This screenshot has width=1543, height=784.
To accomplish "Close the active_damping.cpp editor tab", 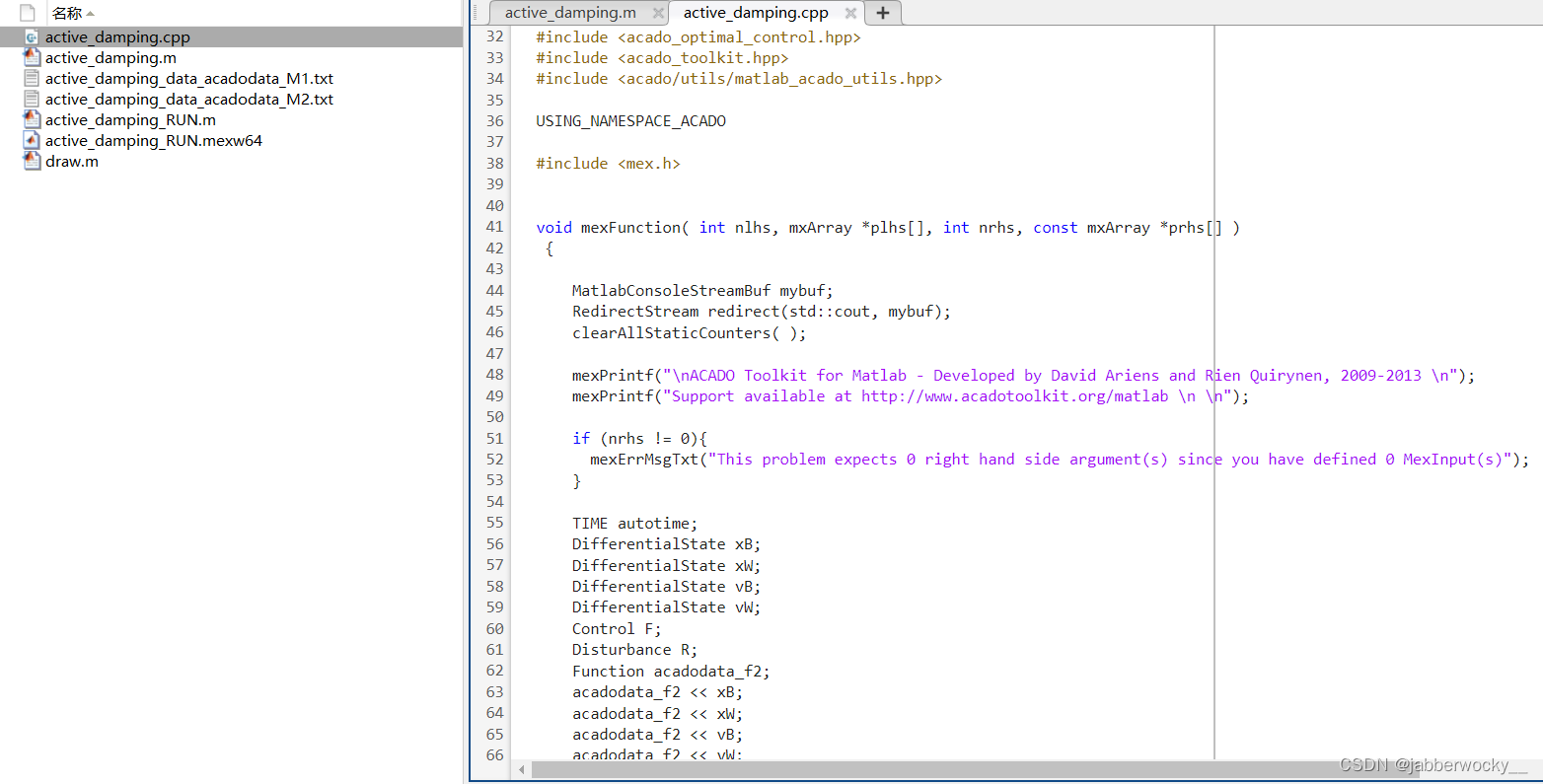I will [x=850, y=13].
